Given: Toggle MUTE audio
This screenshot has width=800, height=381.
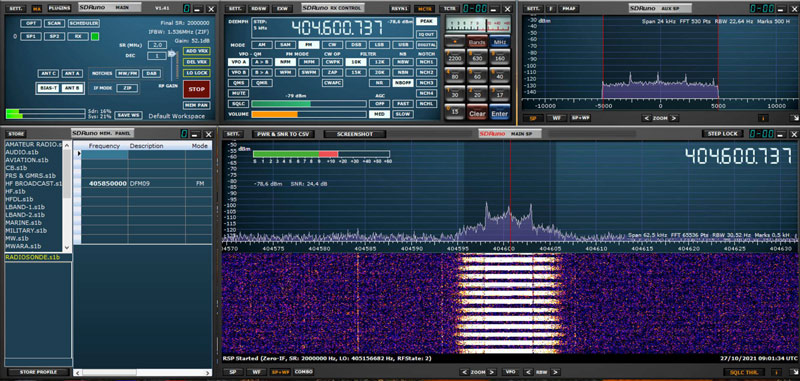Looking at the screenshot, I should coord(238,93).
